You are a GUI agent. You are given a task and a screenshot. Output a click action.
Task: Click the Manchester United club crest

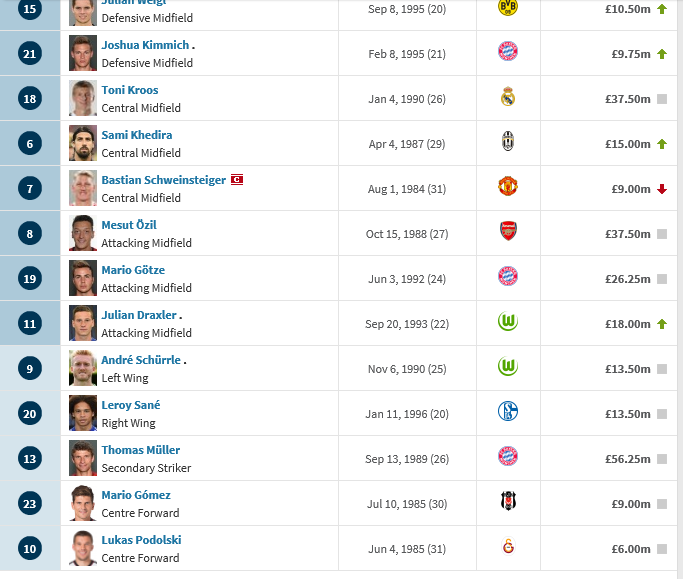pos(508,188)
